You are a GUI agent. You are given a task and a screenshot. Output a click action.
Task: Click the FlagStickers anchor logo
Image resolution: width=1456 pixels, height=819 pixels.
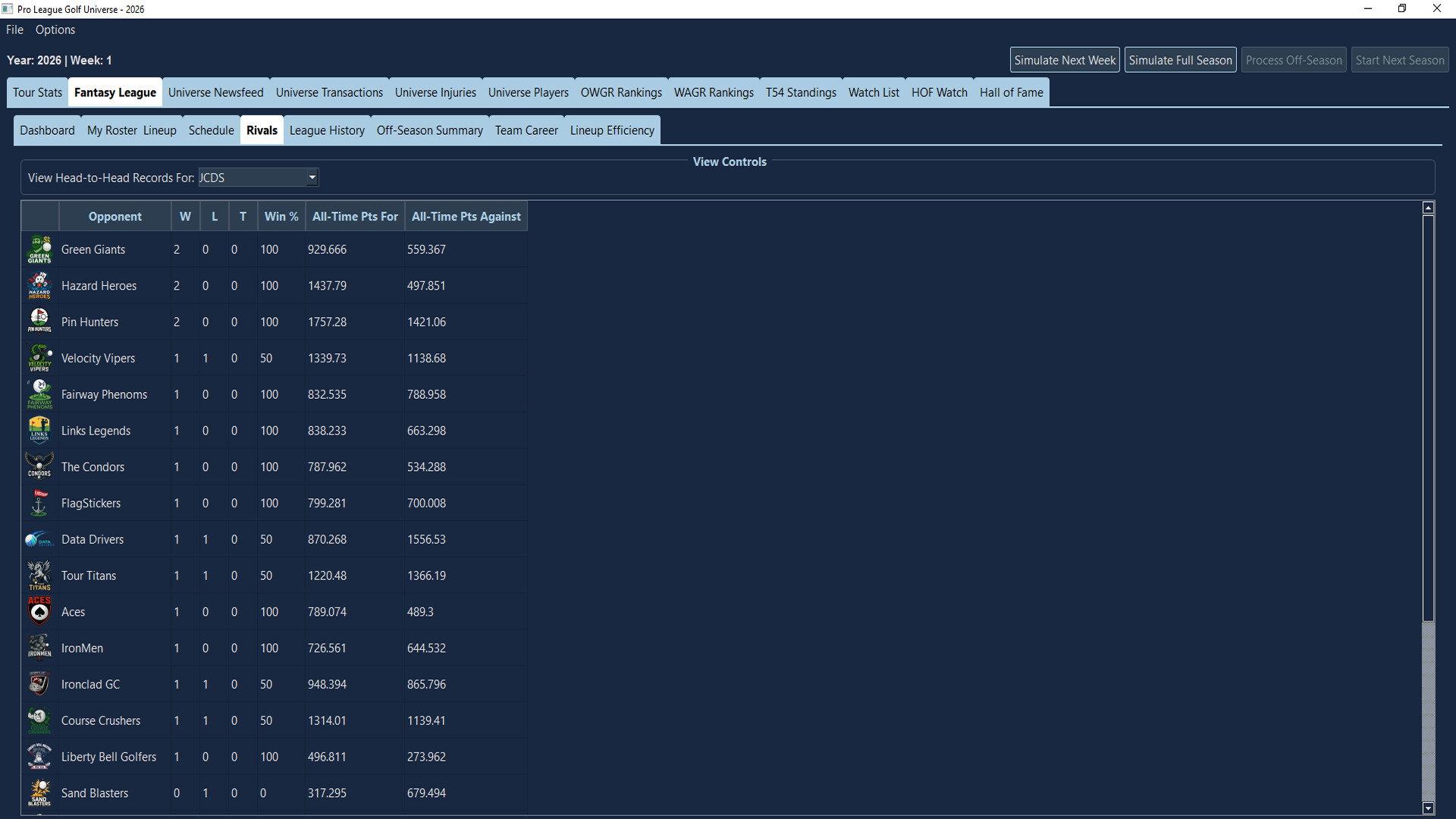[39, 502]
